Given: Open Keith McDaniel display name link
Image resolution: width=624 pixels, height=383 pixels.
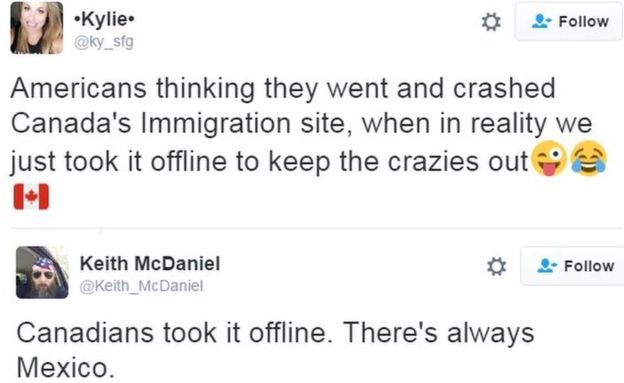Looking at the screenshot, I should tap(150, 264).
